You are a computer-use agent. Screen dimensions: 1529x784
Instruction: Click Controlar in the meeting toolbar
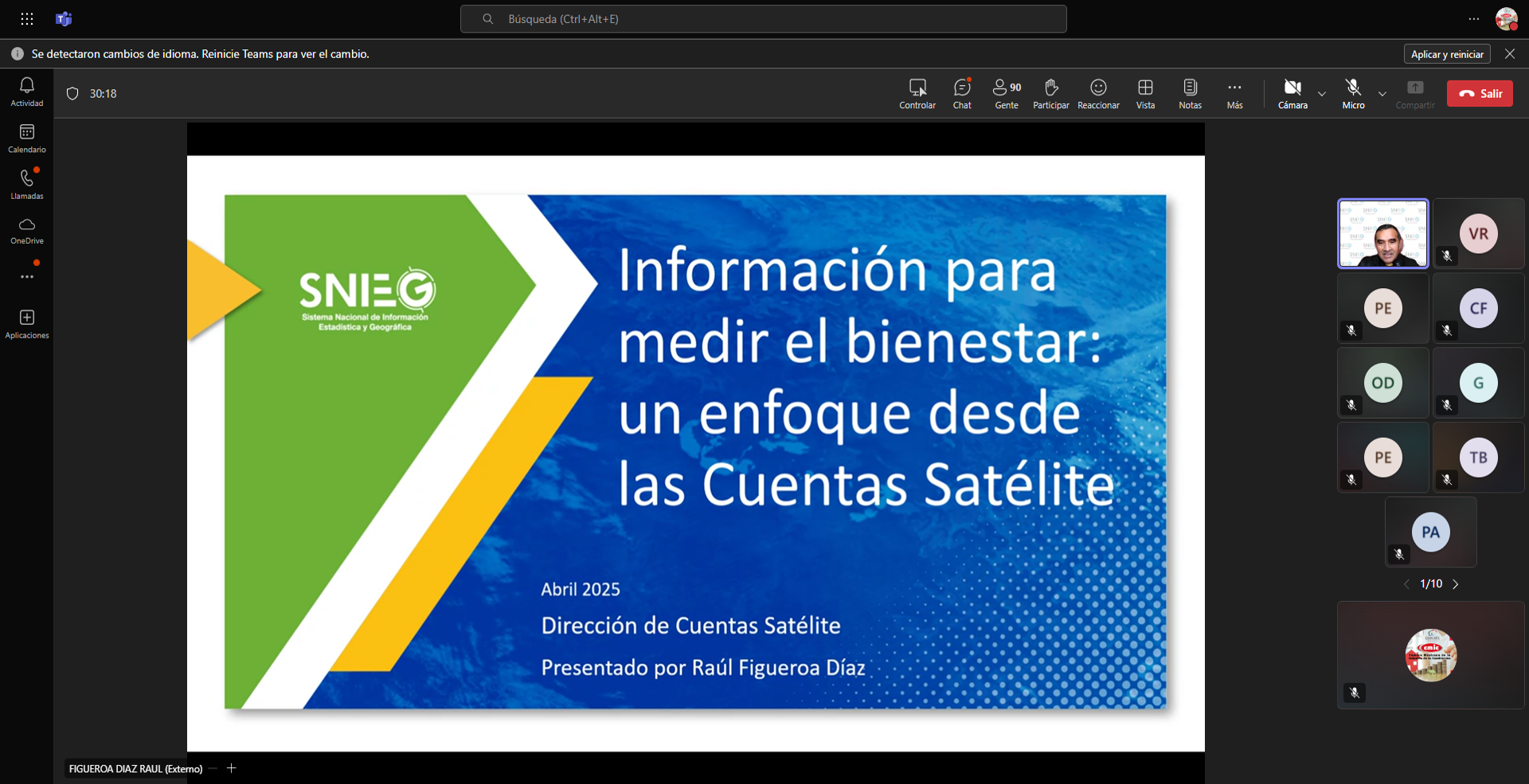coord(917,94)
